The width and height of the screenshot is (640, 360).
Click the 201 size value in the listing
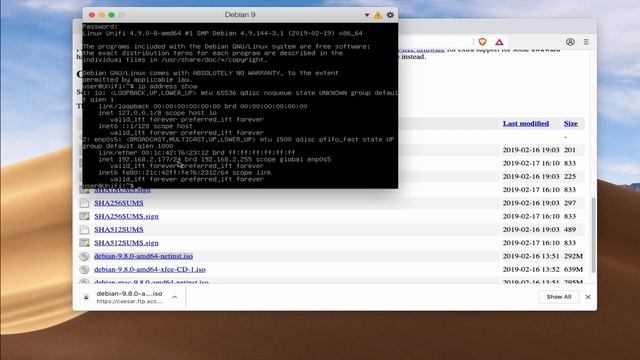click(570, 150)
